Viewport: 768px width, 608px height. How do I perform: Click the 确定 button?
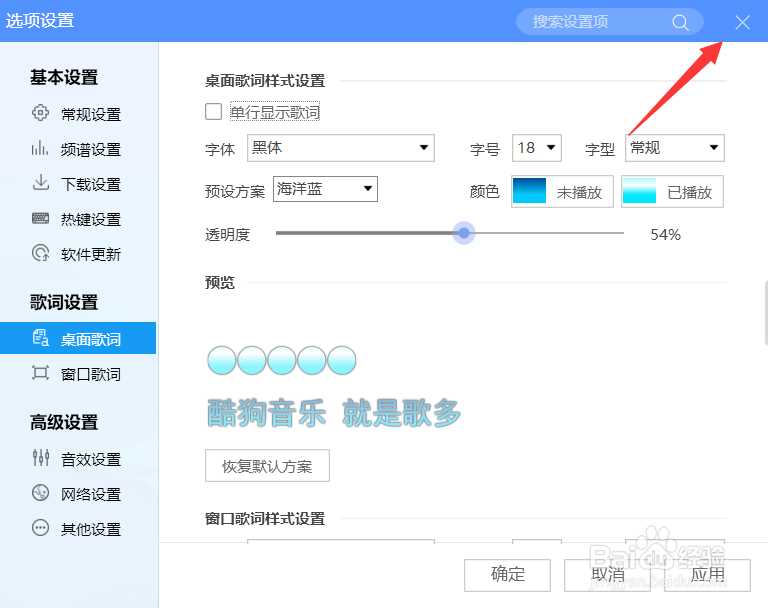(507, 575)
